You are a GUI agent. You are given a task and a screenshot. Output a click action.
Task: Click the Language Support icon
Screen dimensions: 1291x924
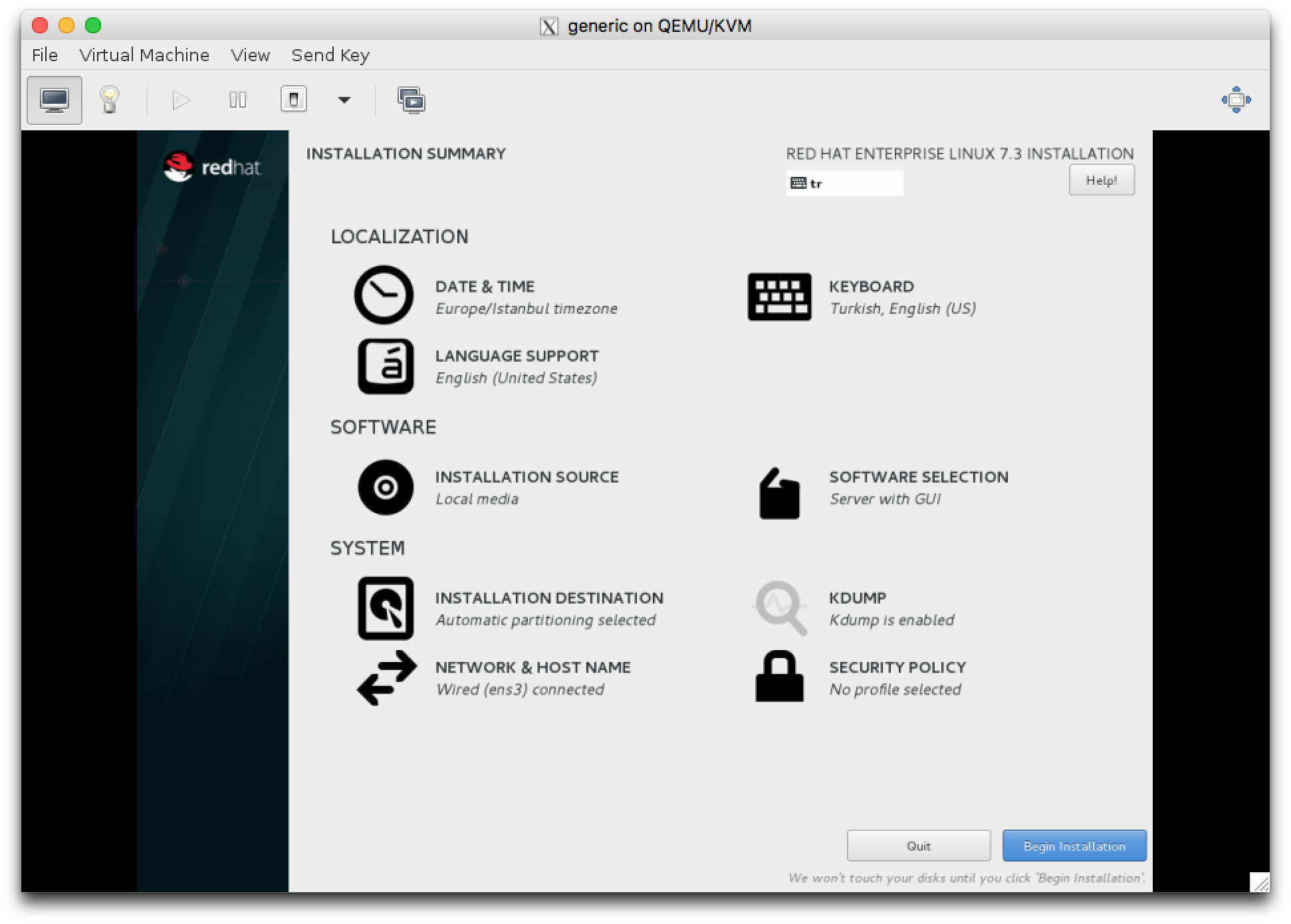384,366
